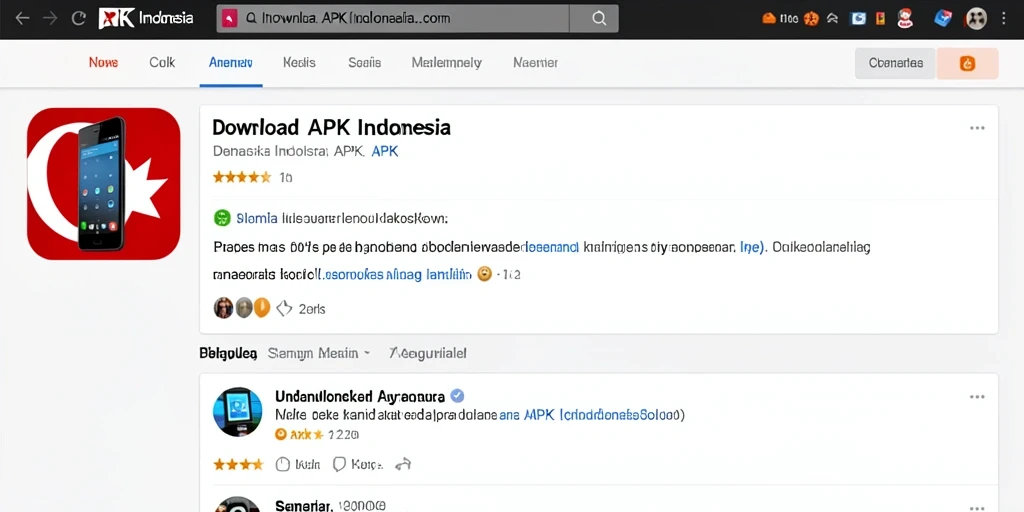The height and width of the screenshot is (512, 1024).
Task: Click the double chevron extension icon
Action: pyautogui.click(x=833, y=19)
